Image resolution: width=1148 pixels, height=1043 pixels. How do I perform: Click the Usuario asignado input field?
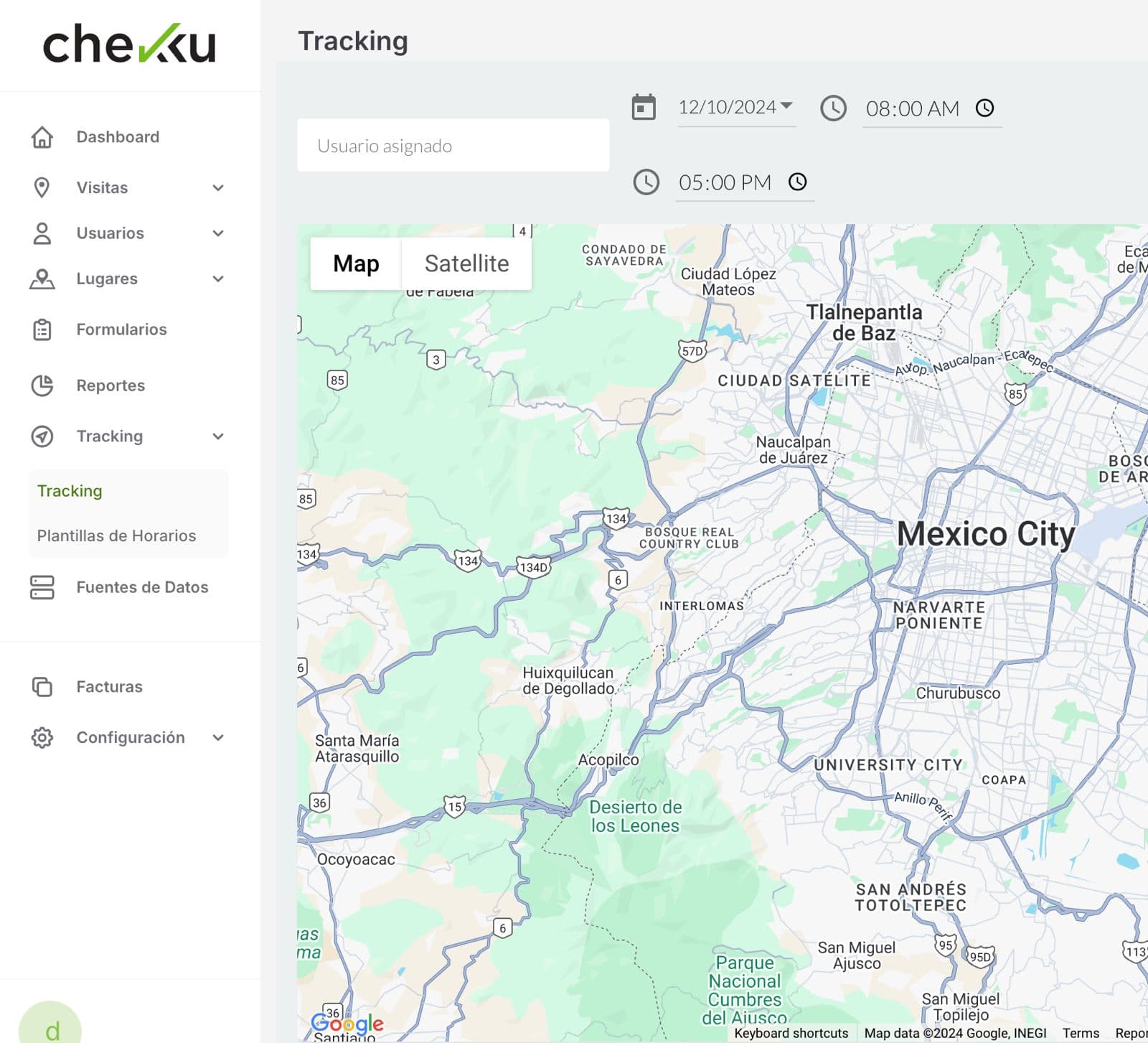pos(452,145)
